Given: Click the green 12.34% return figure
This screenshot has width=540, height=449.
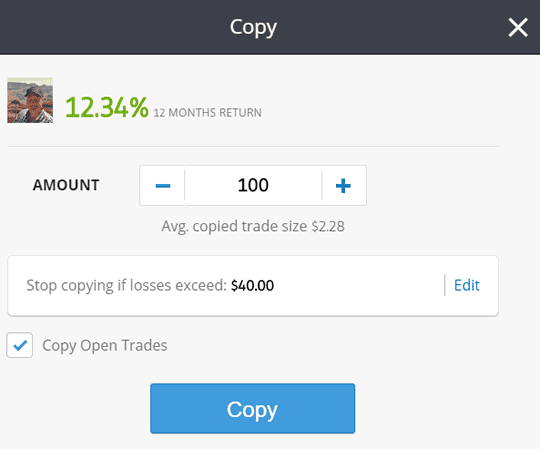Looking at the screenshot, I should click(x=107, y=107).
